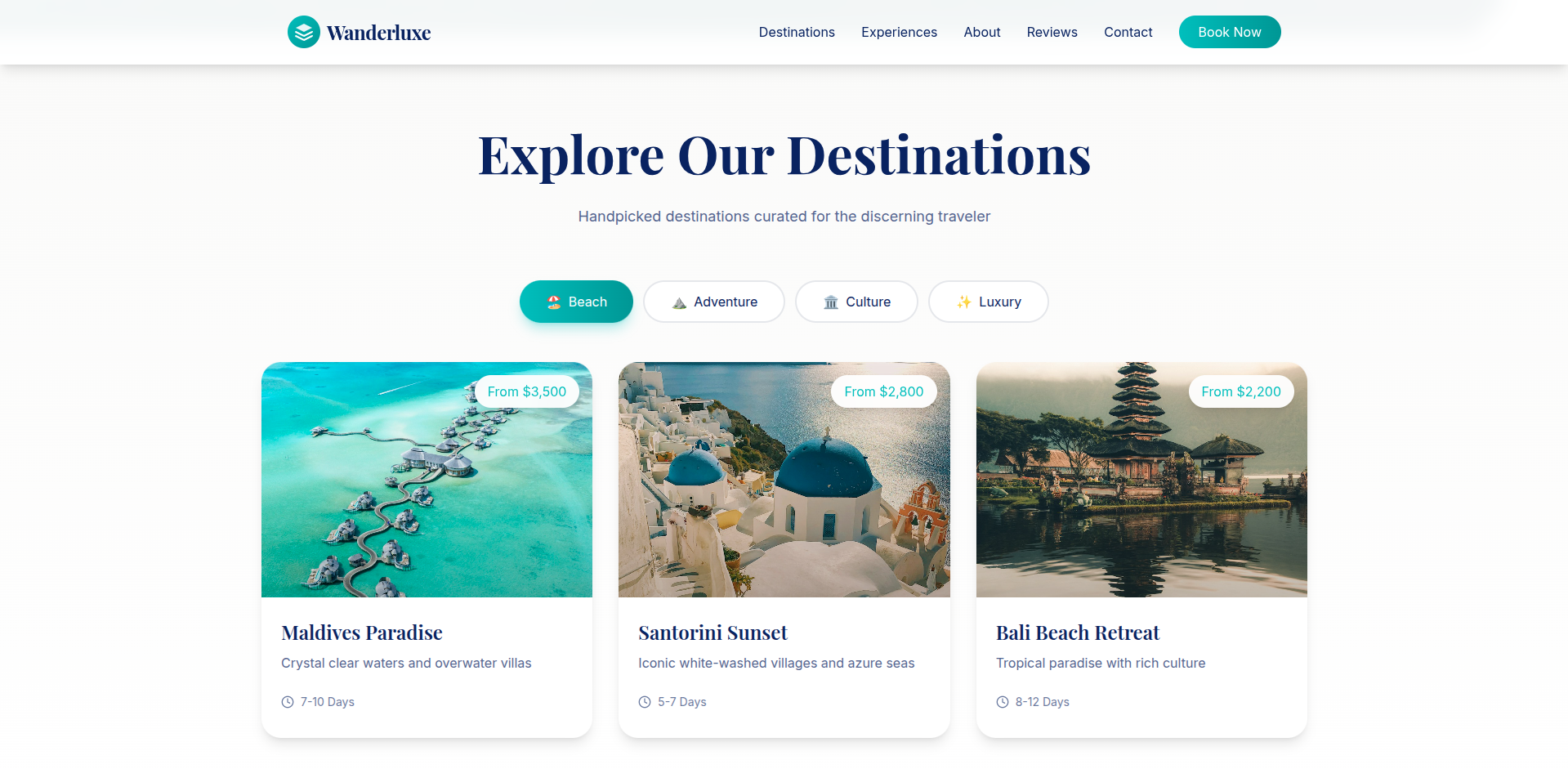This screenshot has width=1568, height=769.
Task: Click the Book Now button
Action: pyautogui.click(x=1230, y=32)
